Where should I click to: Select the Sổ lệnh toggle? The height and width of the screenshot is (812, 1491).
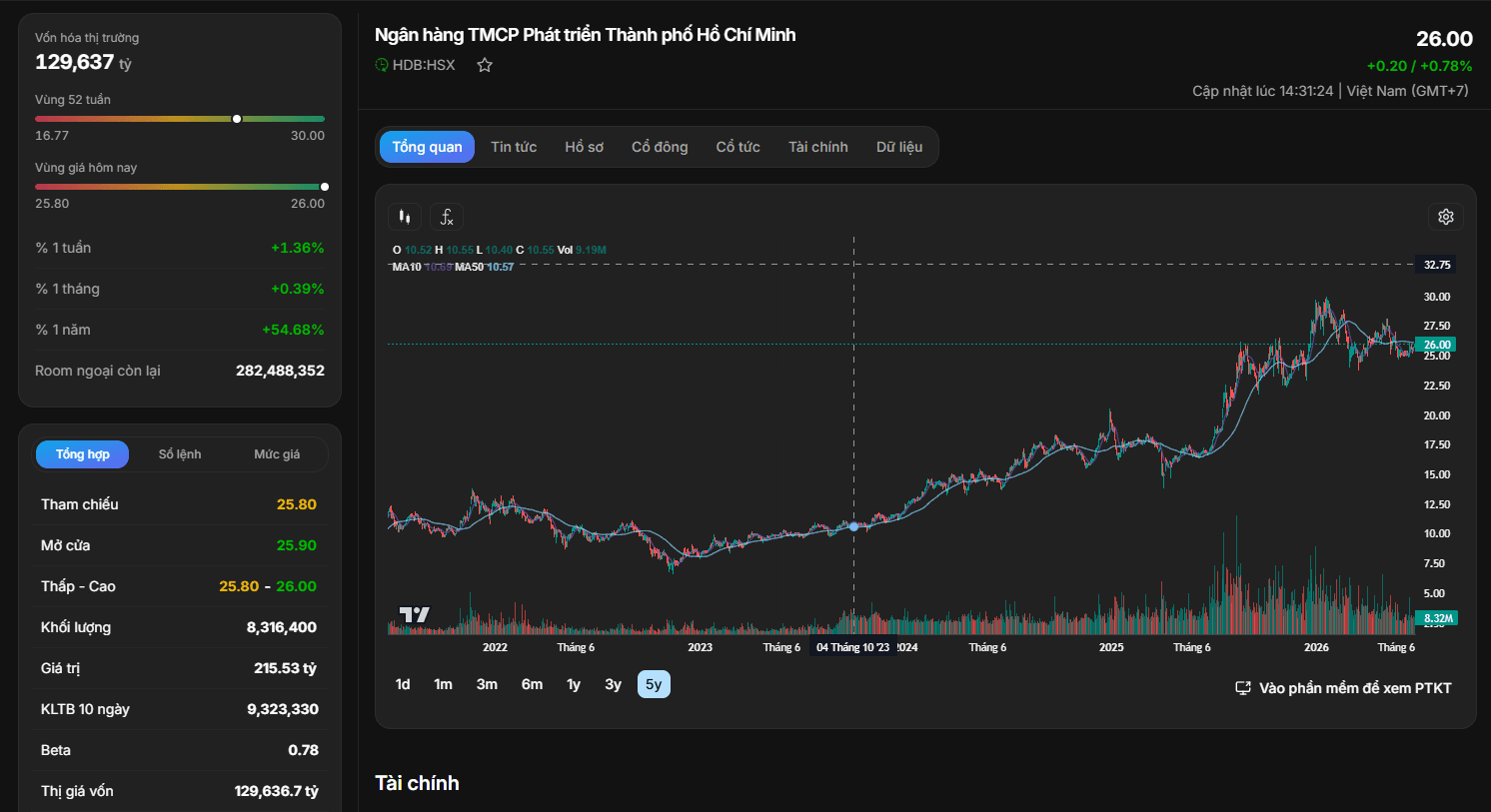180,454
